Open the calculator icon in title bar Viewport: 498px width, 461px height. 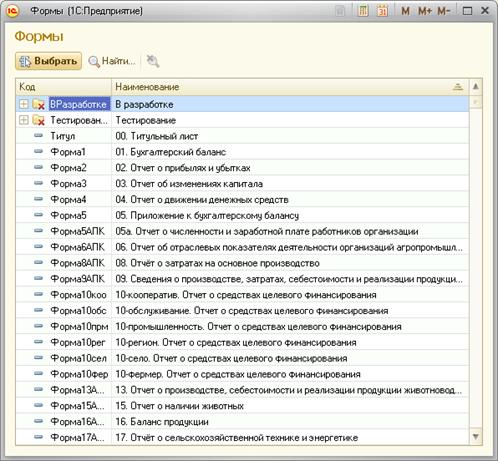363,11
